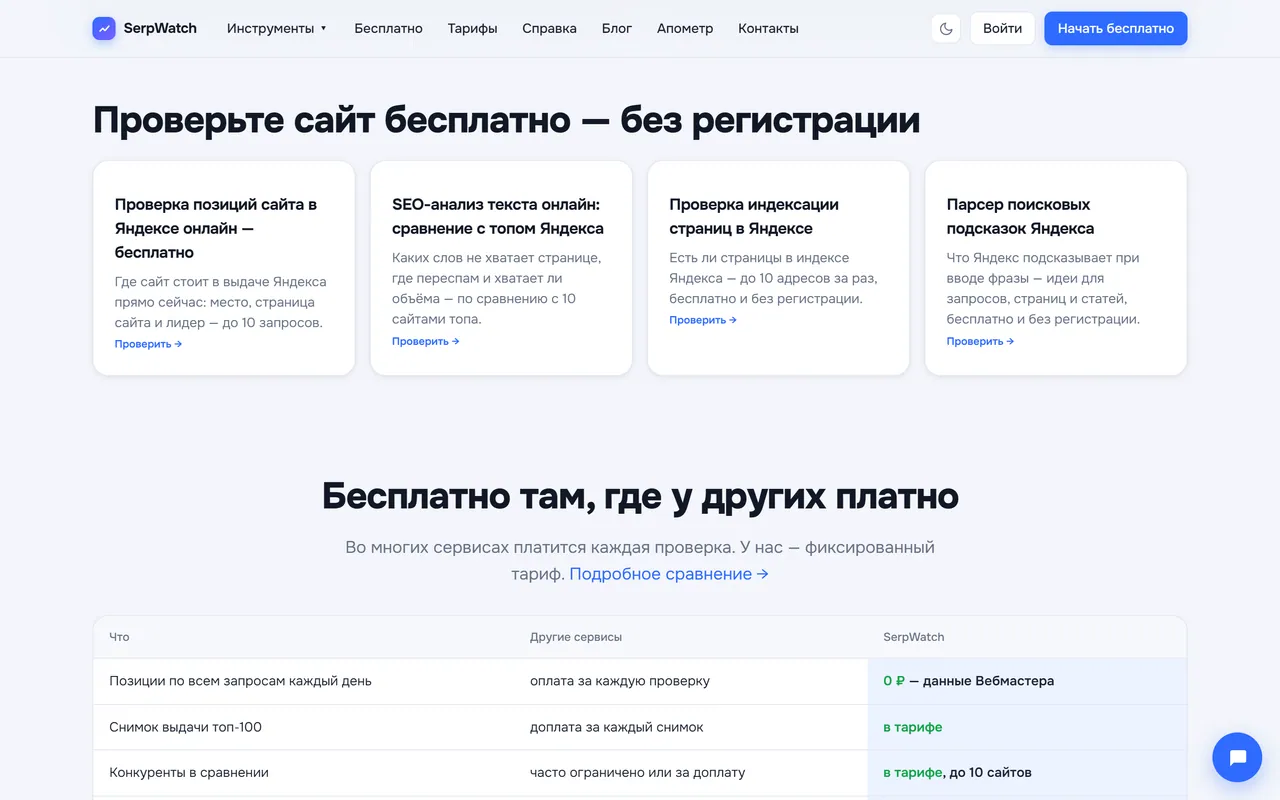
Task: Click the Войти button
Action: (x=1002, y=28)
